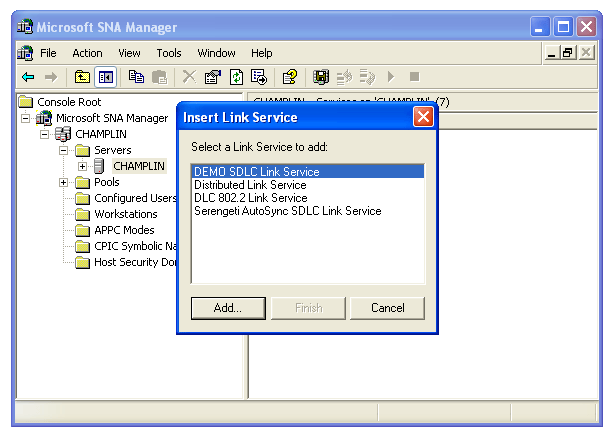
Task: Select Host Security Domains tree item
Action: click(135, 262)
